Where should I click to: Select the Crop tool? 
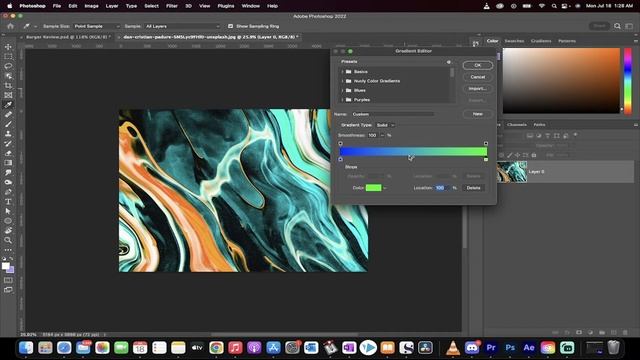(x=8, y=86)
